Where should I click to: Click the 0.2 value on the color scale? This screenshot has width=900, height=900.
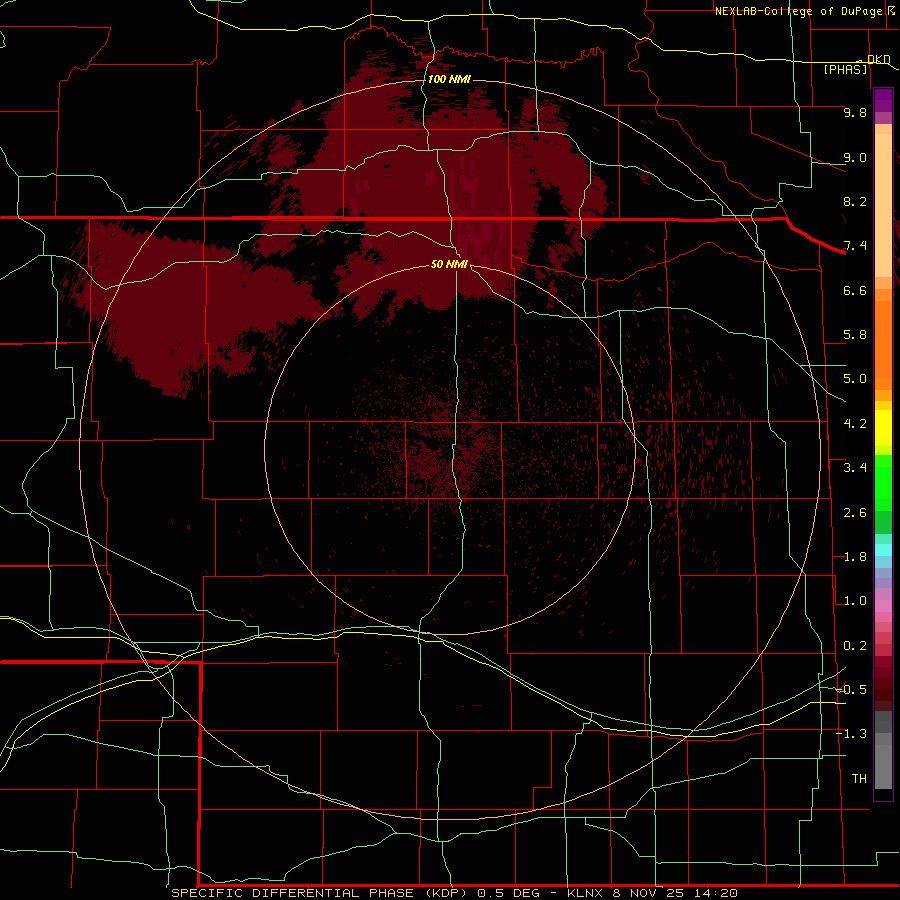coord(855,646)
